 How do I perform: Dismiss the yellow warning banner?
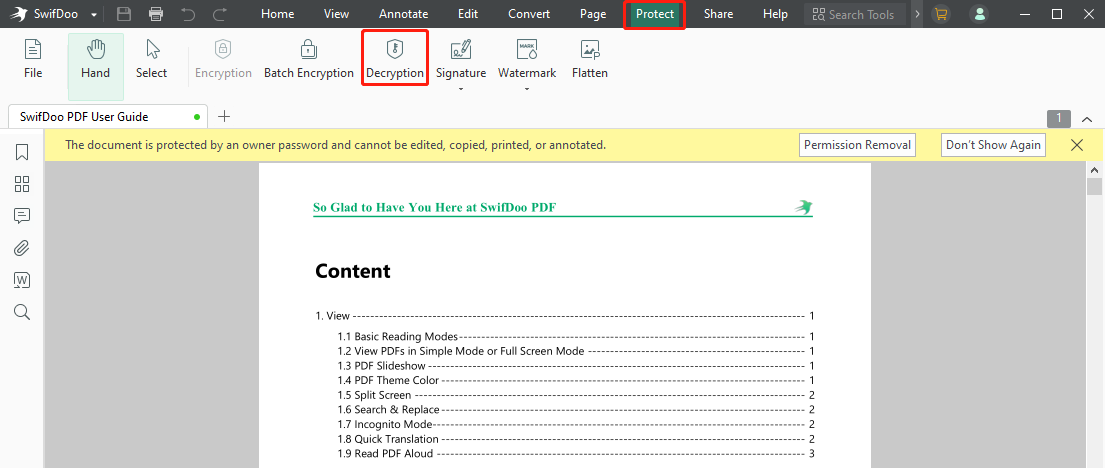(1077, 145)
